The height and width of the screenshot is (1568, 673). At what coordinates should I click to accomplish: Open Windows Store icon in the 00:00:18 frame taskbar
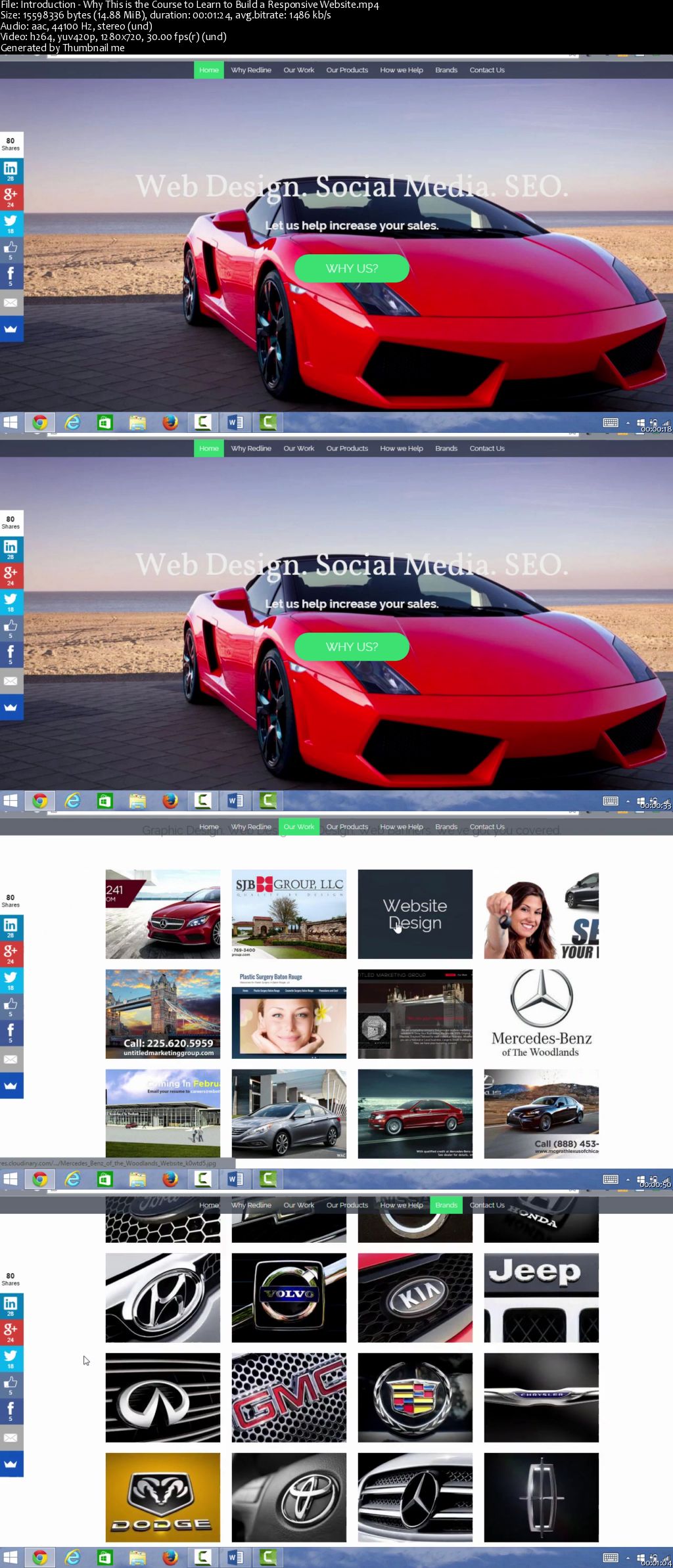(x=105, y=422)
